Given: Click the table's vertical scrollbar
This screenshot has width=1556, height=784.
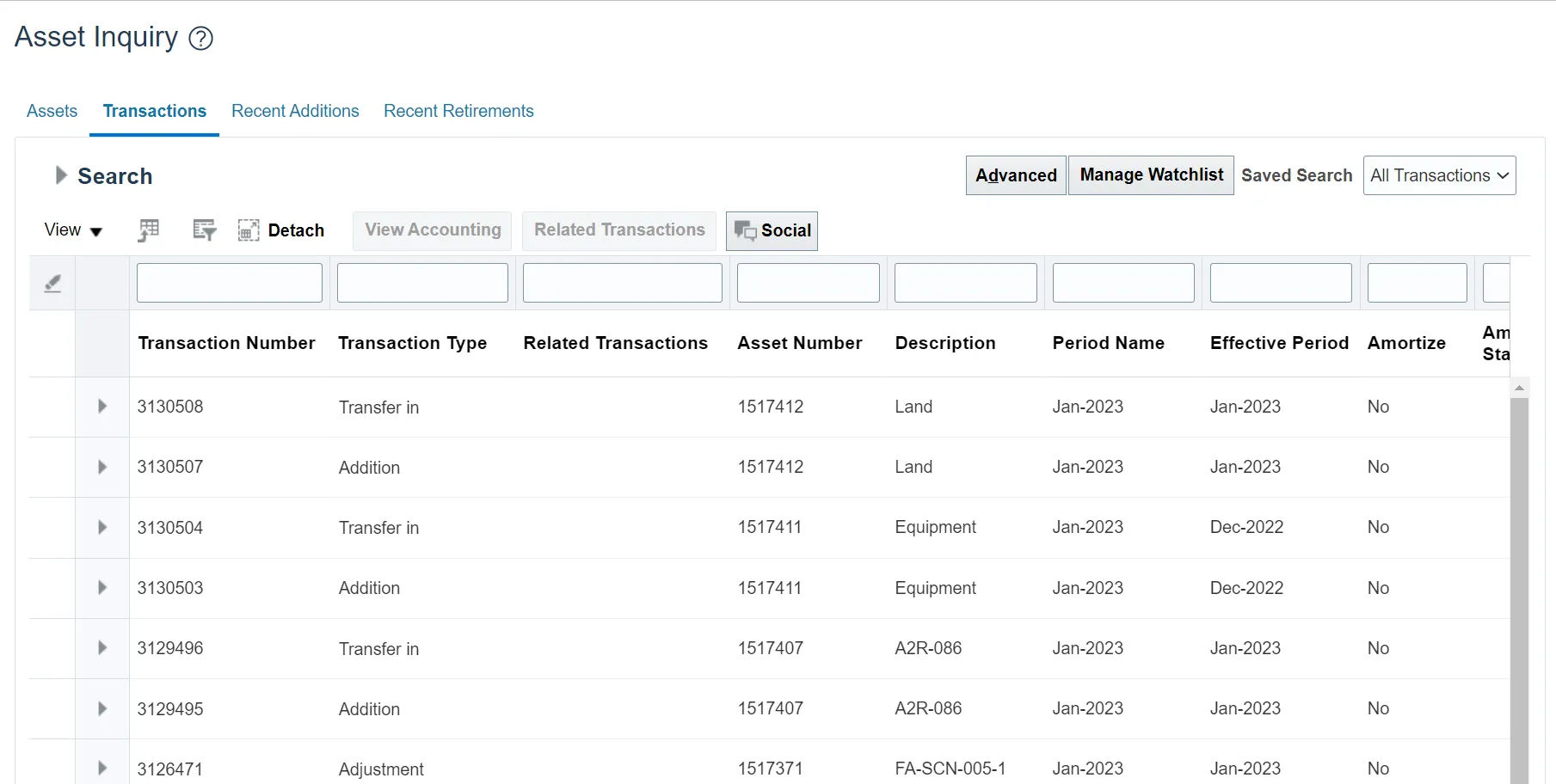Looking at the screenshot, I should tap(1519, 585).
